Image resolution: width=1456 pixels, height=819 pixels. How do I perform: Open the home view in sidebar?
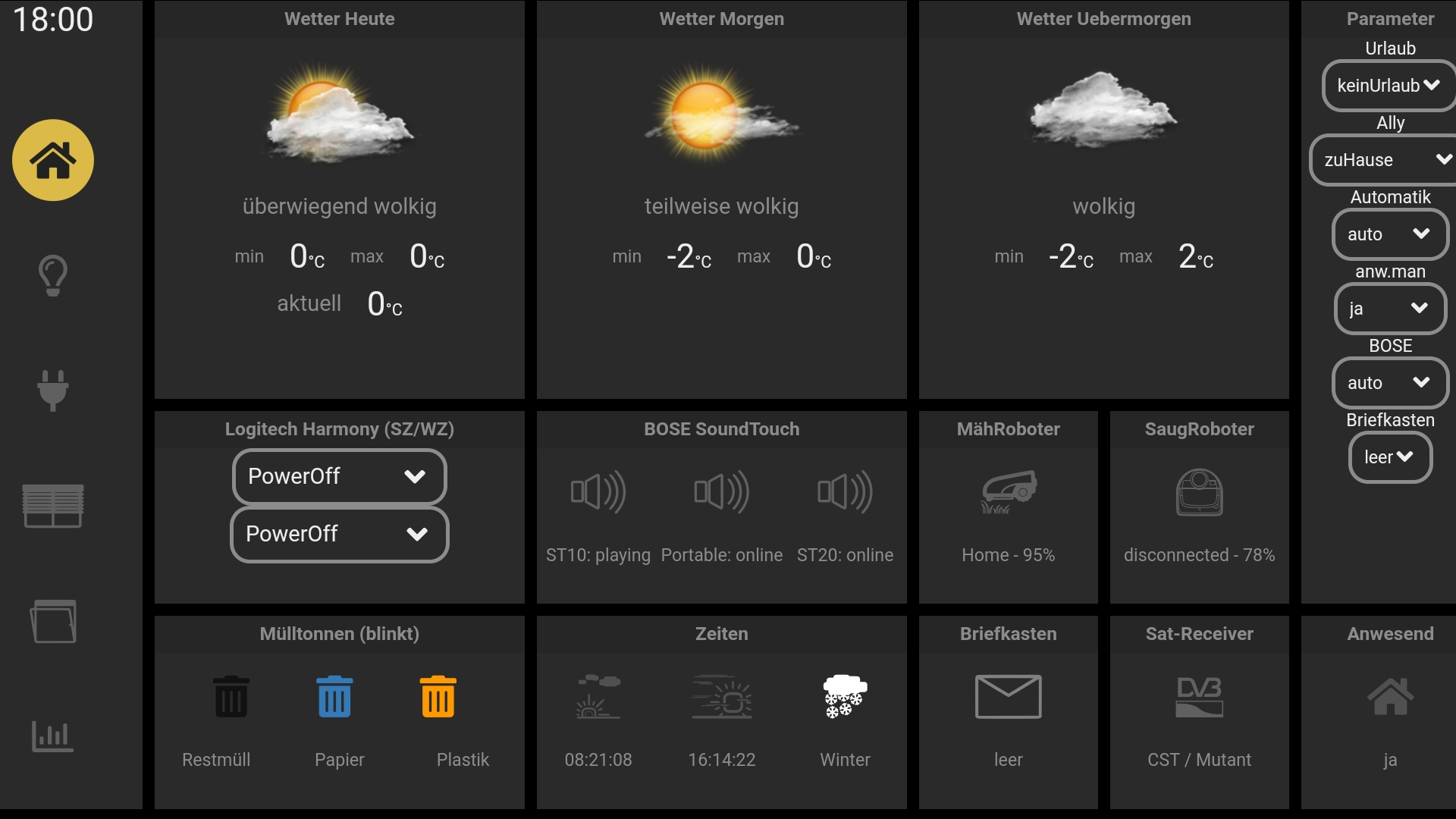pos(53,160)
